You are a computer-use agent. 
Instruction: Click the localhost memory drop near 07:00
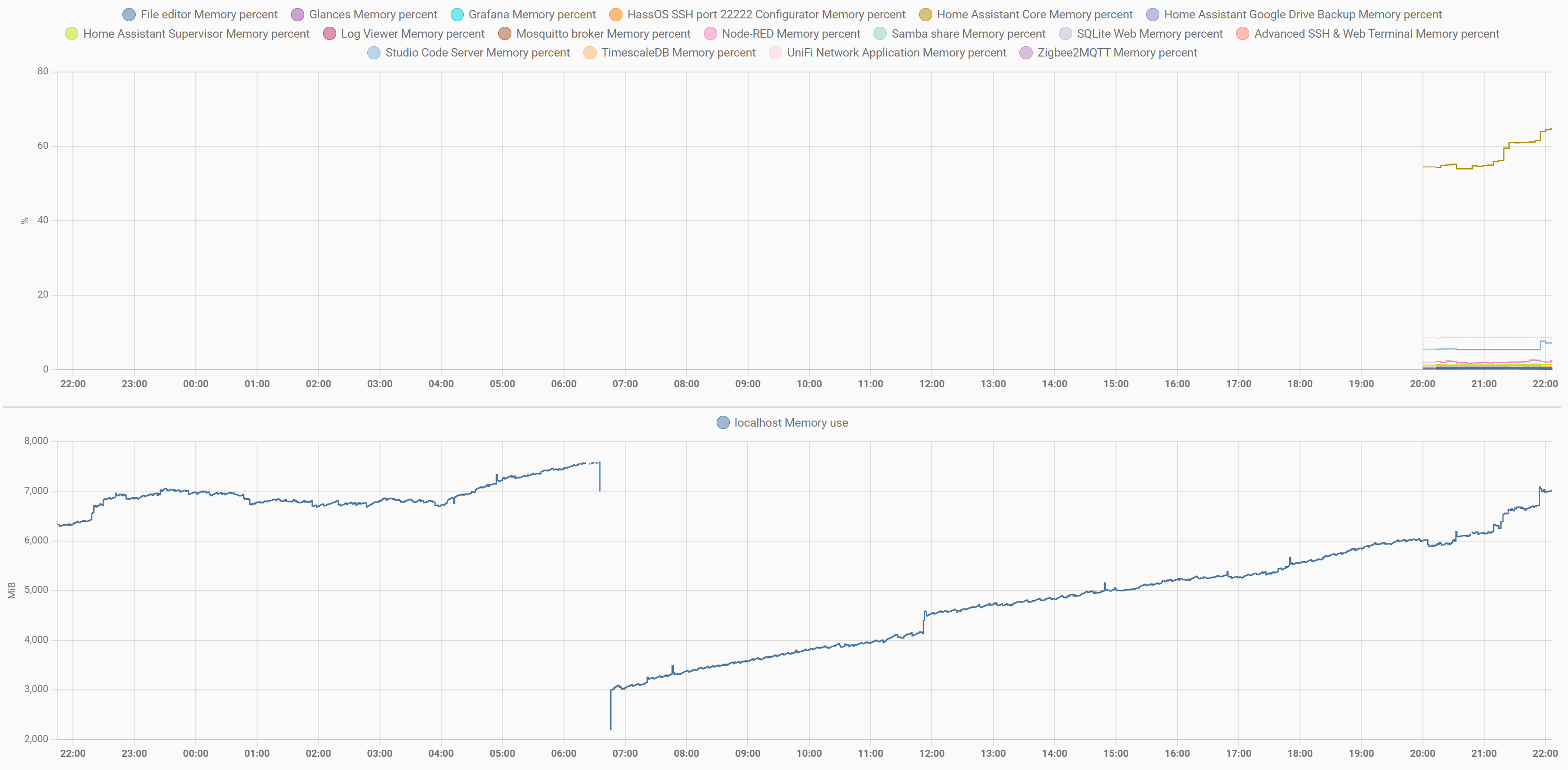pos(600,477)
